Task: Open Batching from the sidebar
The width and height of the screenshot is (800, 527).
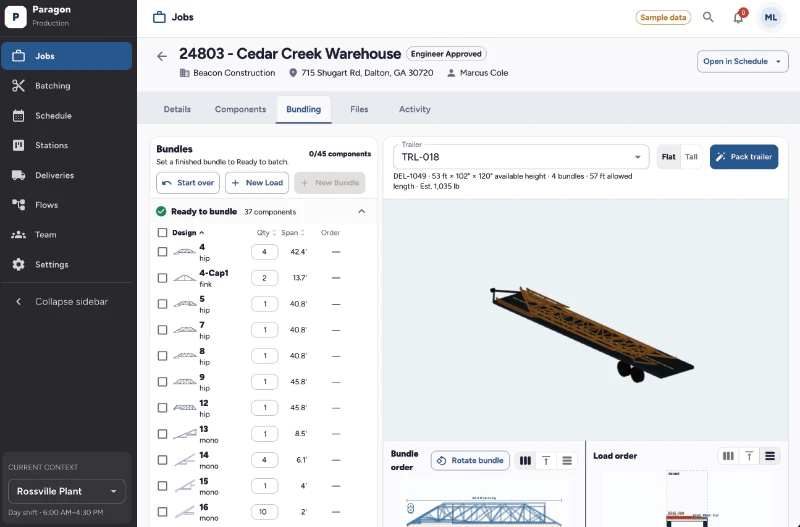Action: tap(66, 86)
